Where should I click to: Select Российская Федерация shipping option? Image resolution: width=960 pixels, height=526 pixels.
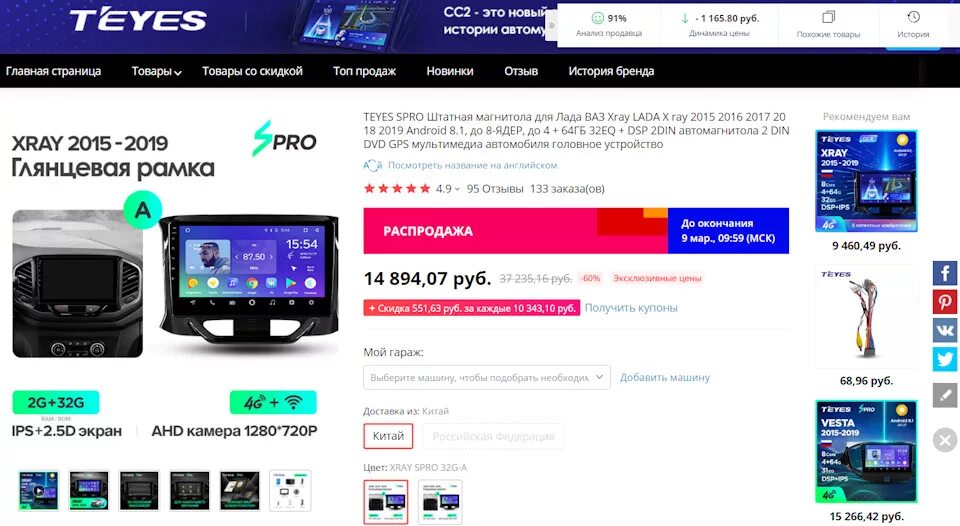point(493,436)
